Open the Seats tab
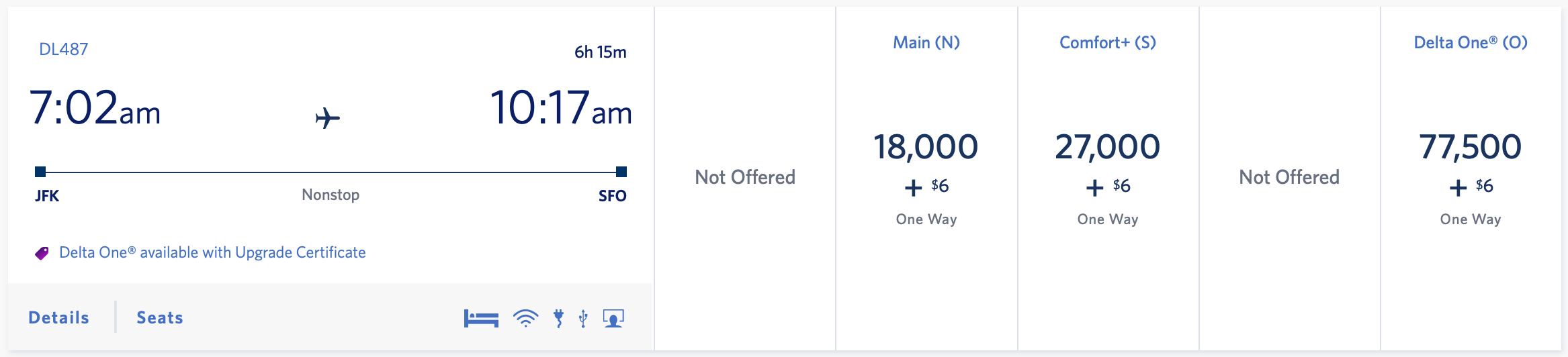Image resolution: width=1568 pixels, height=357 pixels. click(160, 317)
